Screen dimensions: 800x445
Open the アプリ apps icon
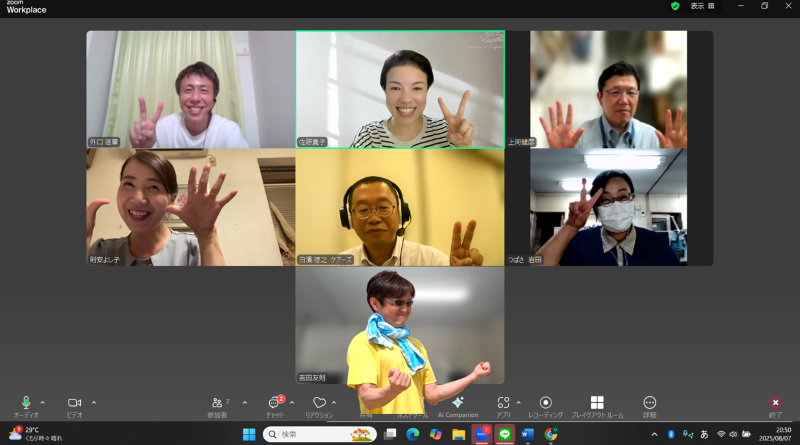point(503,403)
